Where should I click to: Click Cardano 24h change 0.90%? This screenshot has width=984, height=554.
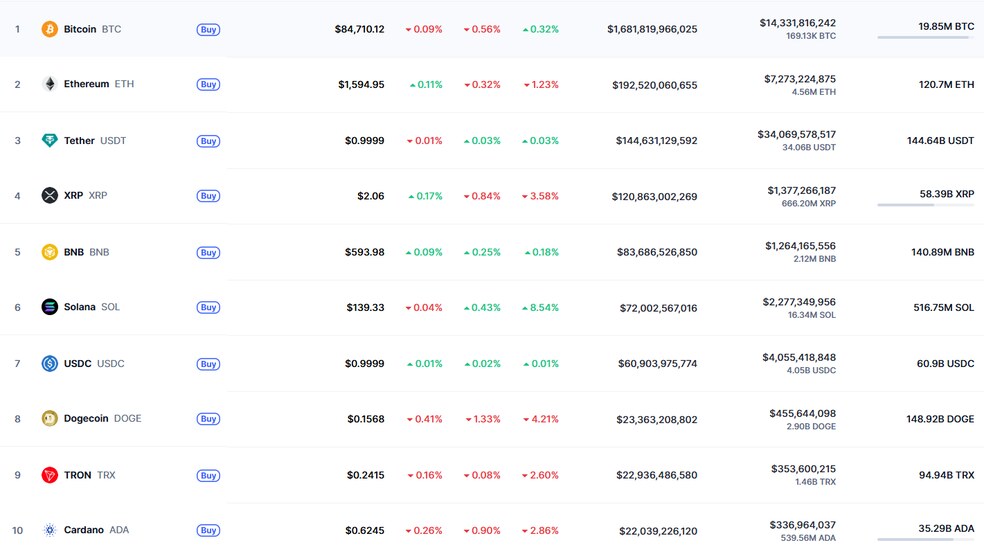point(482,531)
